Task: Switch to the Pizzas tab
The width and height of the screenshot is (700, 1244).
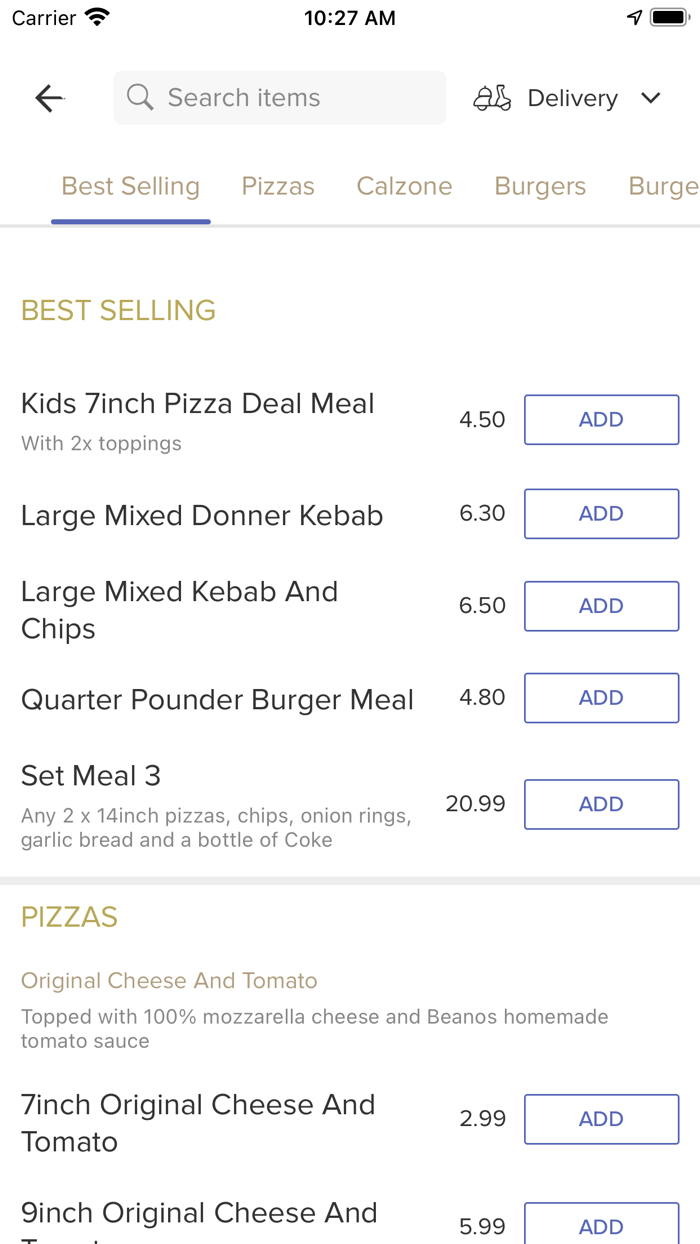Action: (x=278, y=186)
